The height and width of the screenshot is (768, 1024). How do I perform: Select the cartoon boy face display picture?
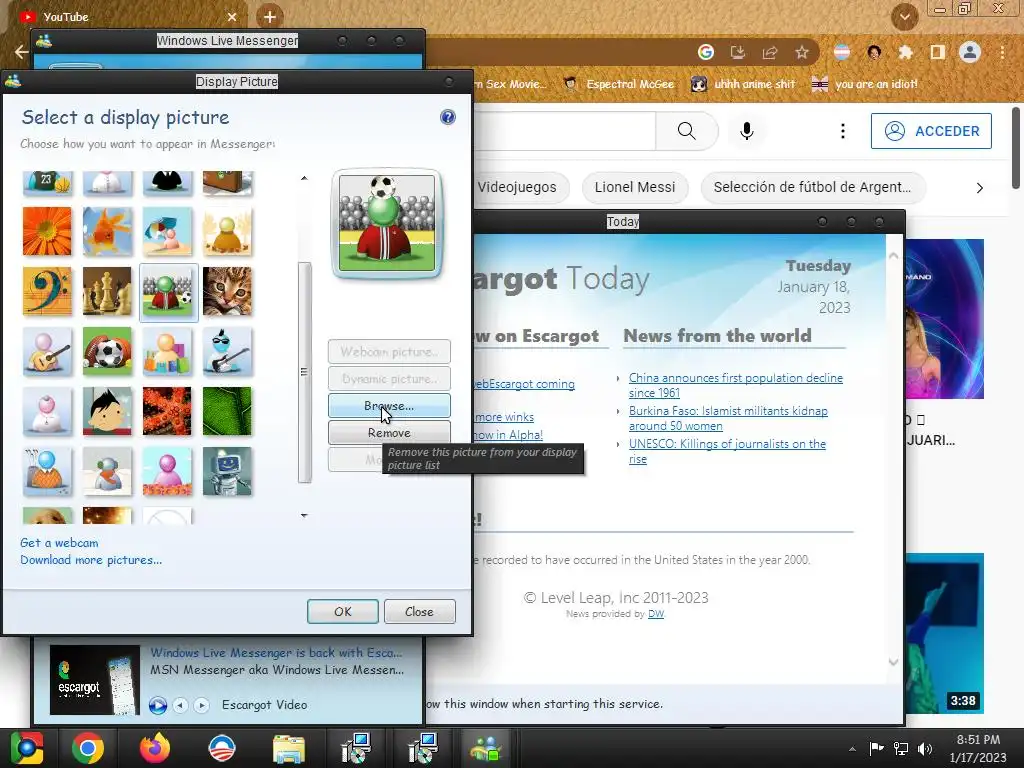click(107, 411)
